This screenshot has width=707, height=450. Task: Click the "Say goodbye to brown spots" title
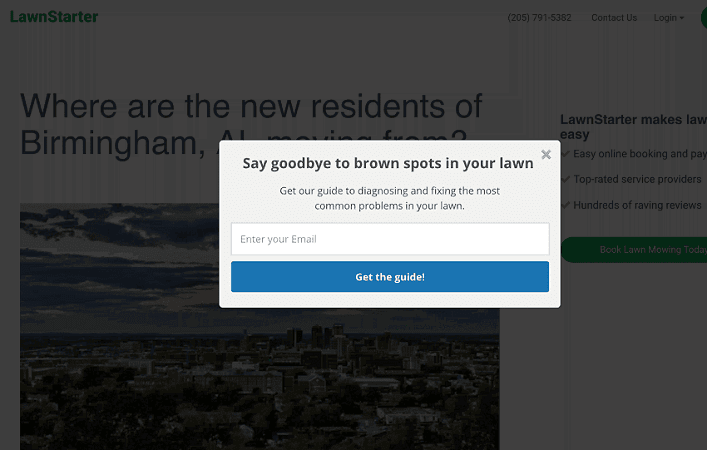(388, 163)
